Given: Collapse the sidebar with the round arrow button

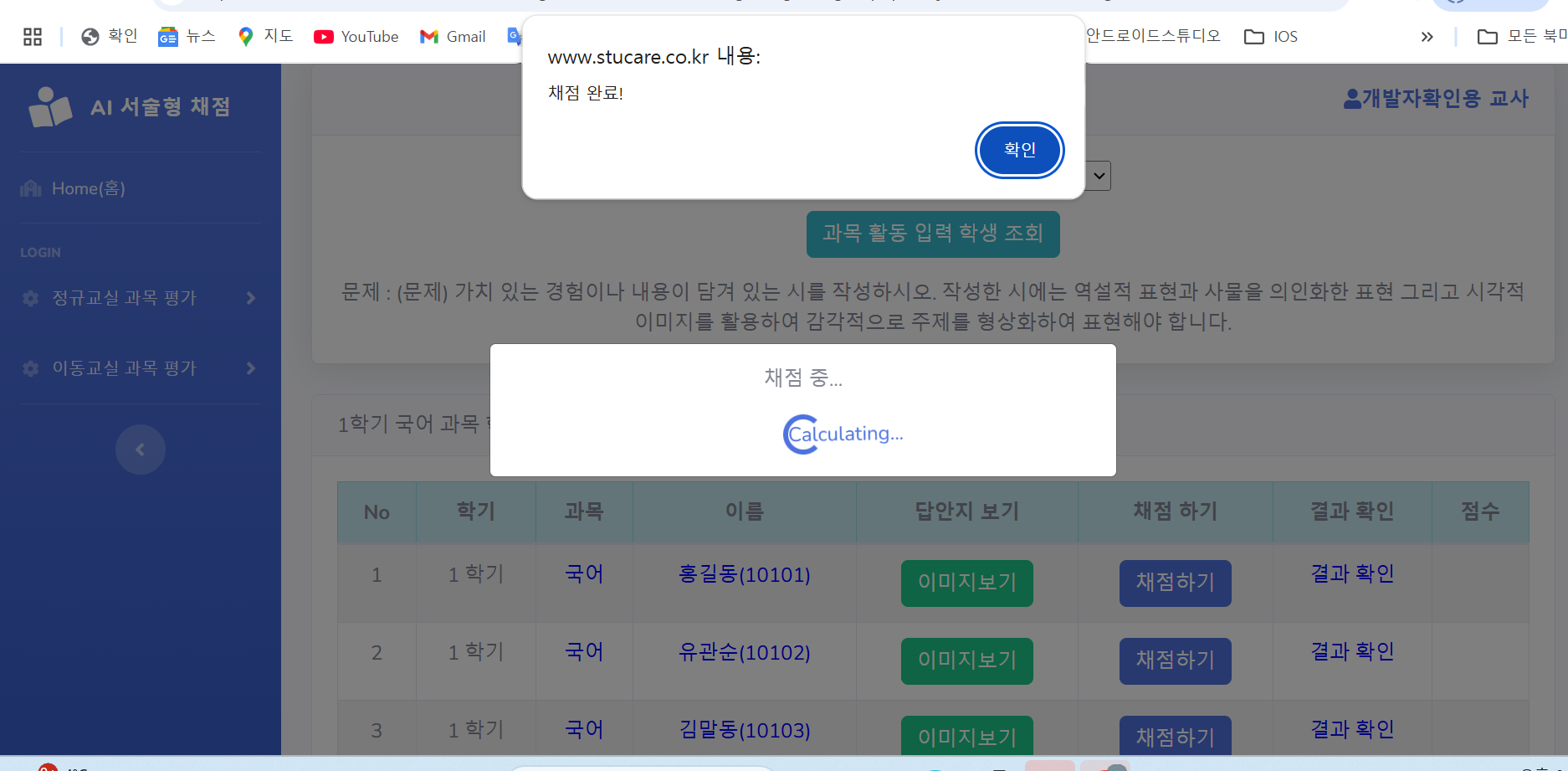Looking at the screenshot, I should 141,450.
